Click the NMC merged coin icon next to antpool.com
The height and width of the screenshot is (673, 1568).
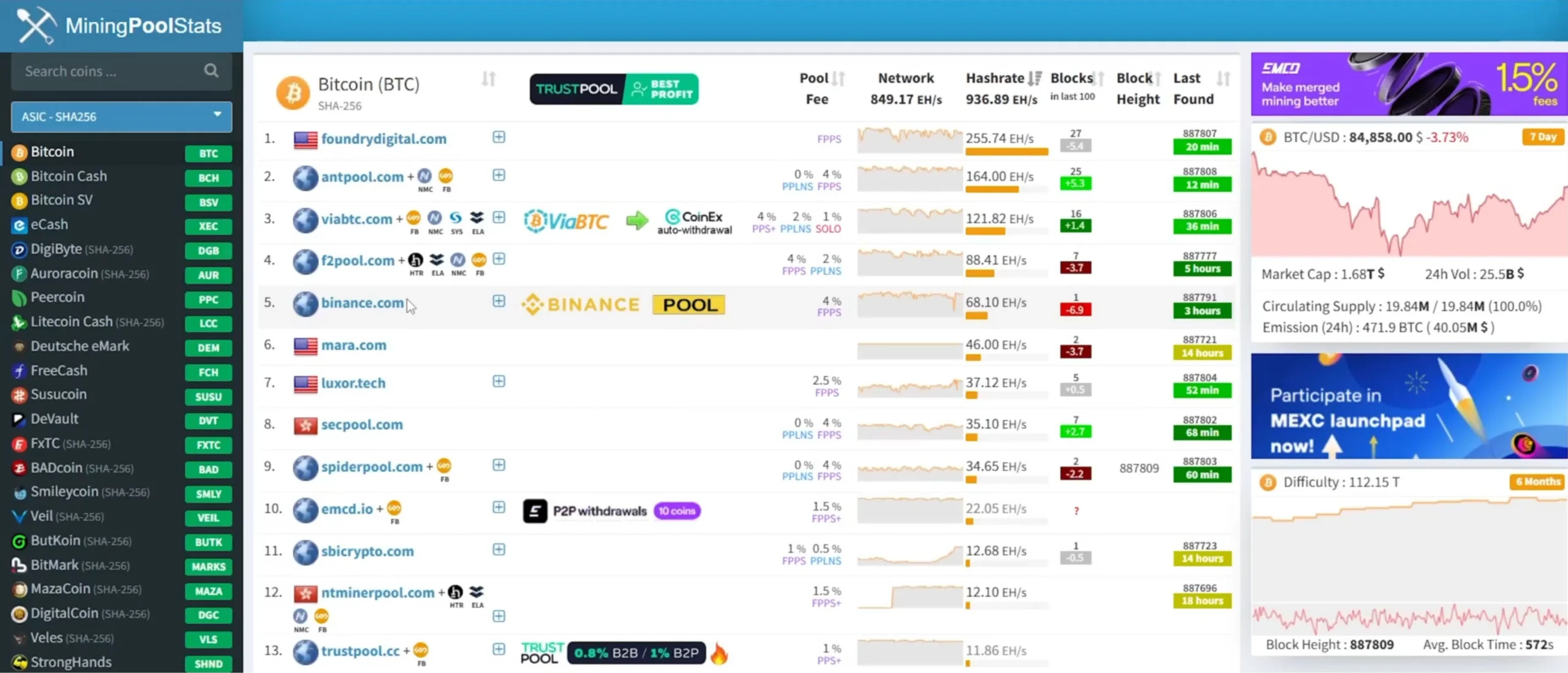click(424, 177)
